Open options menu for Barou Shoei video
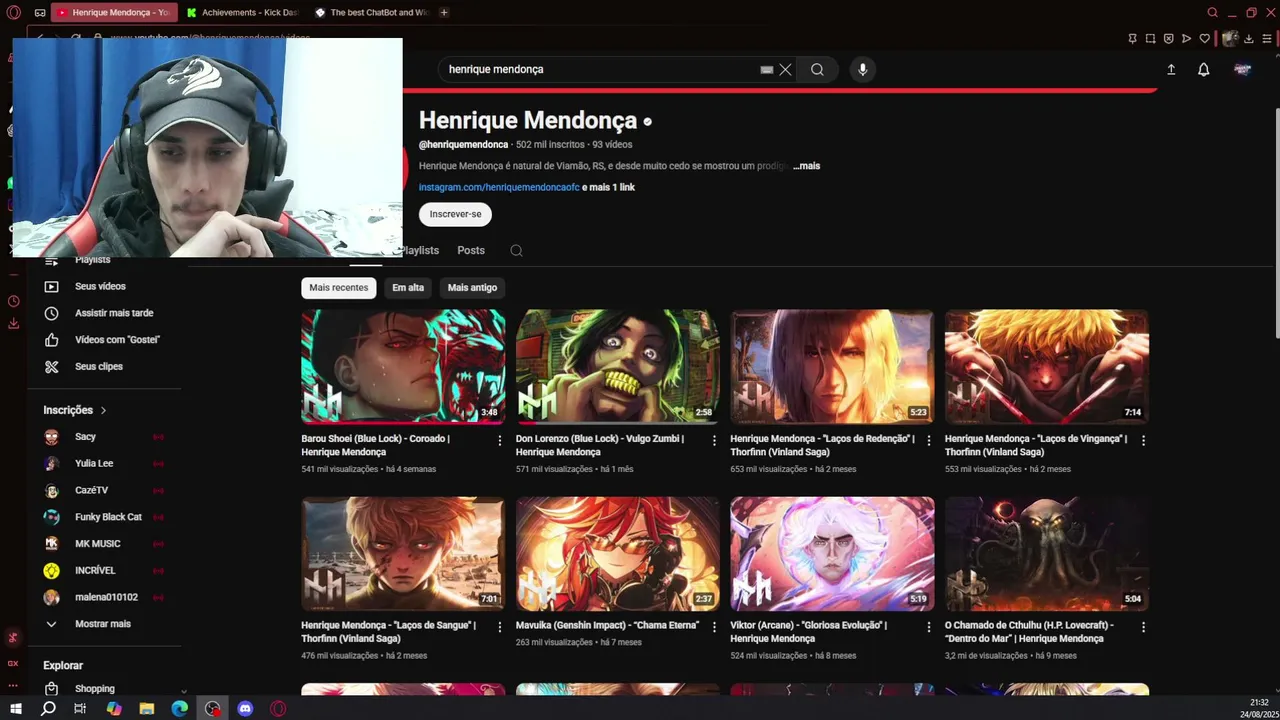The height and width of the screenshot is (720, 1280). point(500,440)
